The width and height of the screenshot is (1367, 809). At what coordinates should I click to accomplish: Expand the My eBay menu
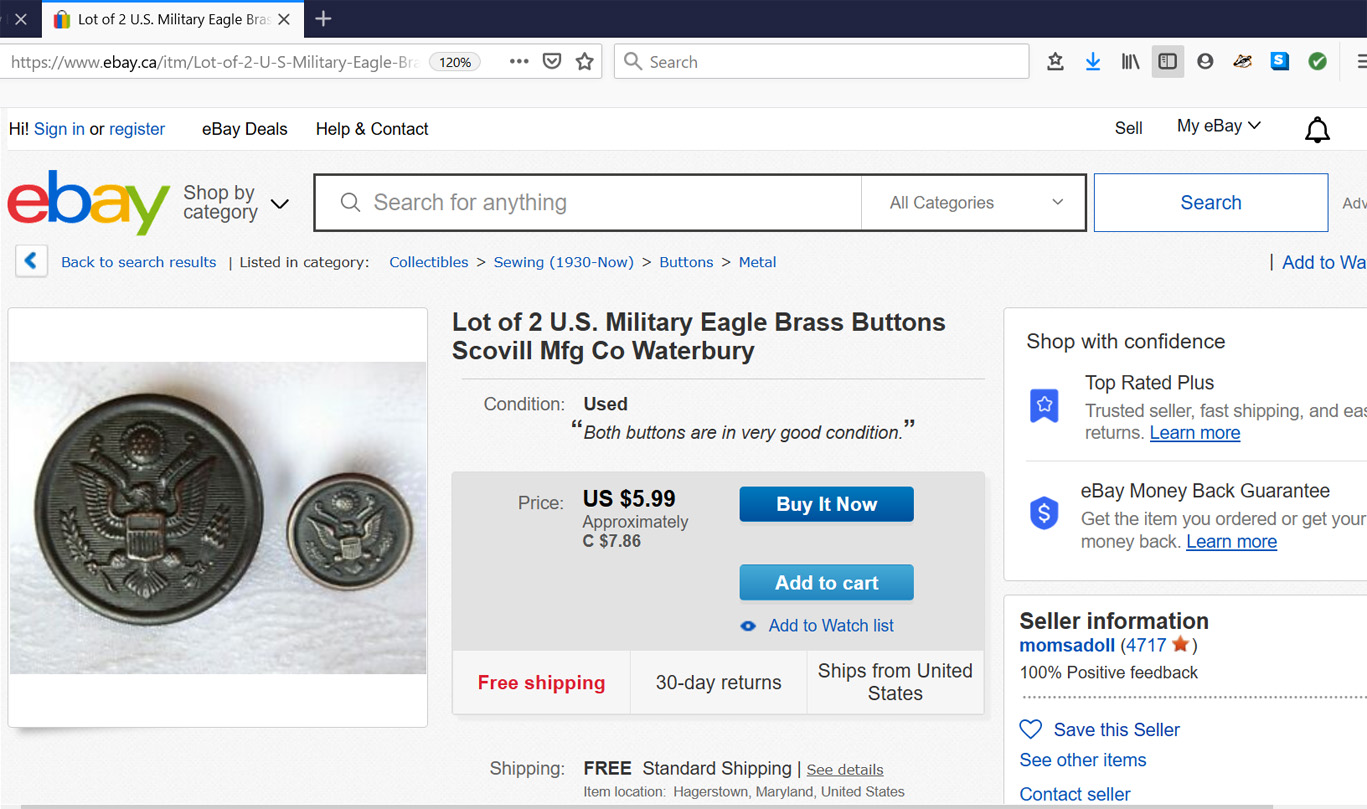(x=1218, y=126)
